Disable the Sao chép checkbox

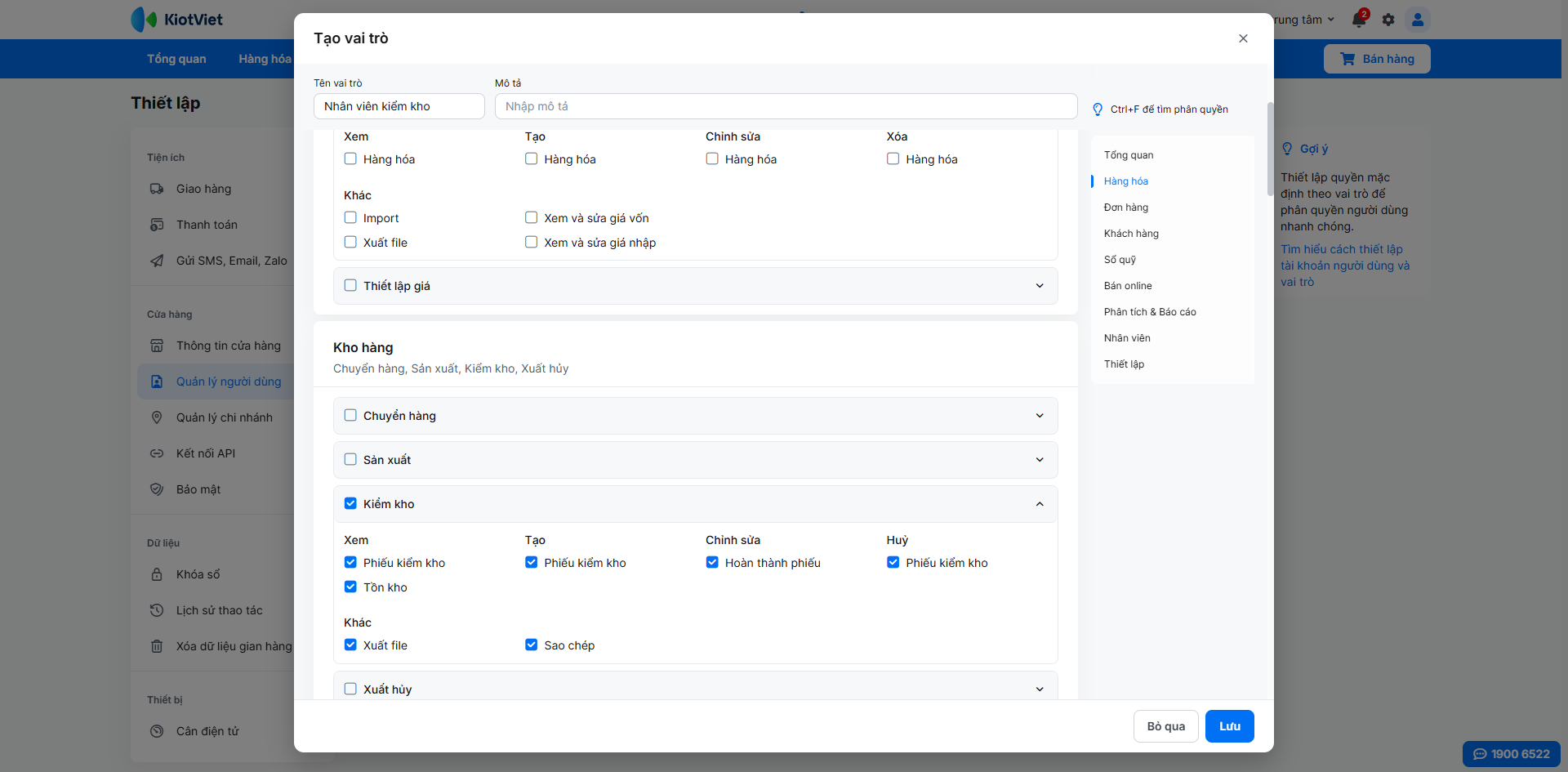pos(532,645)
